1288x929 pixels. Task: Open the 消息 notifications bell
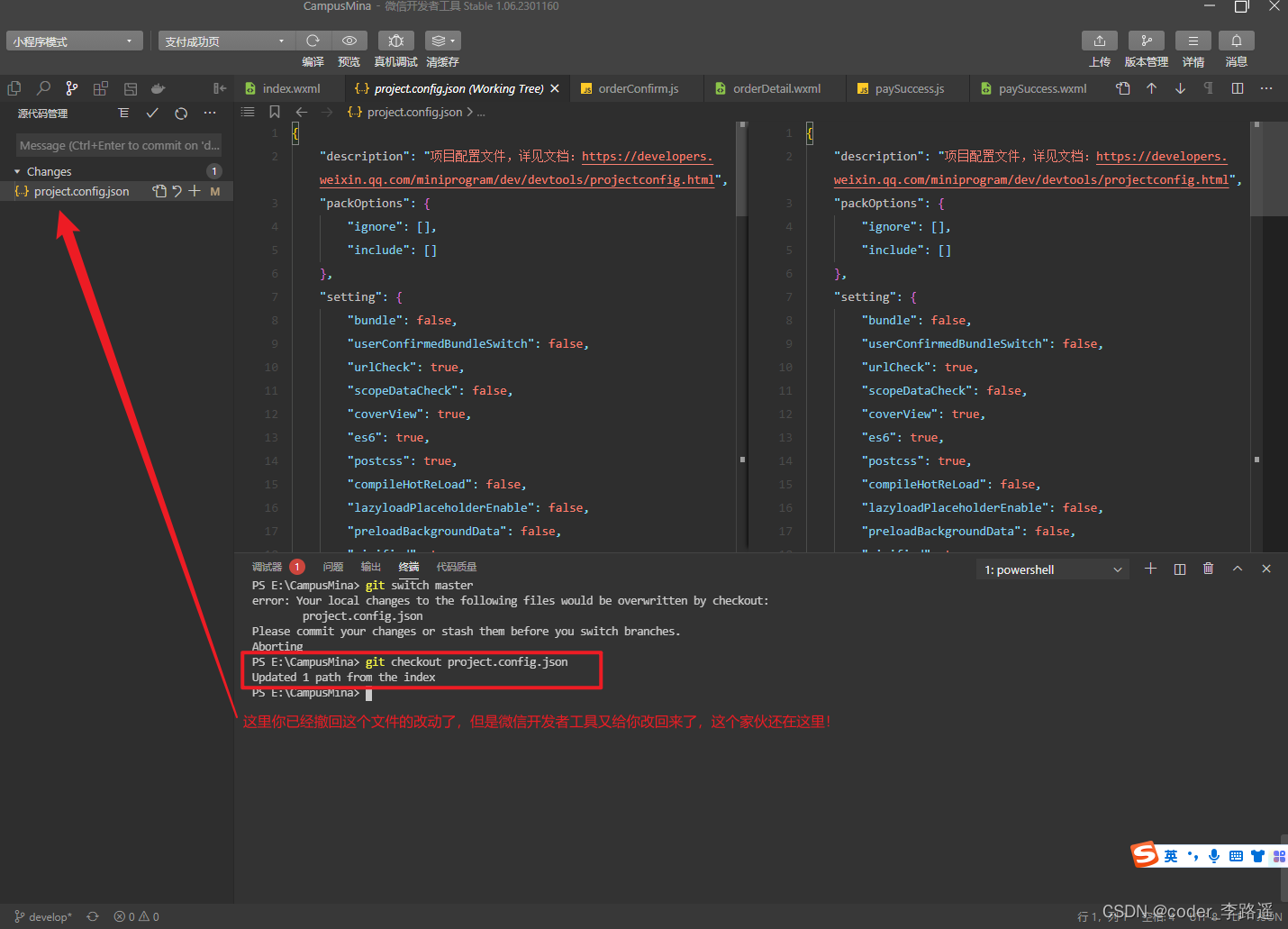(x=1237, y=41)
